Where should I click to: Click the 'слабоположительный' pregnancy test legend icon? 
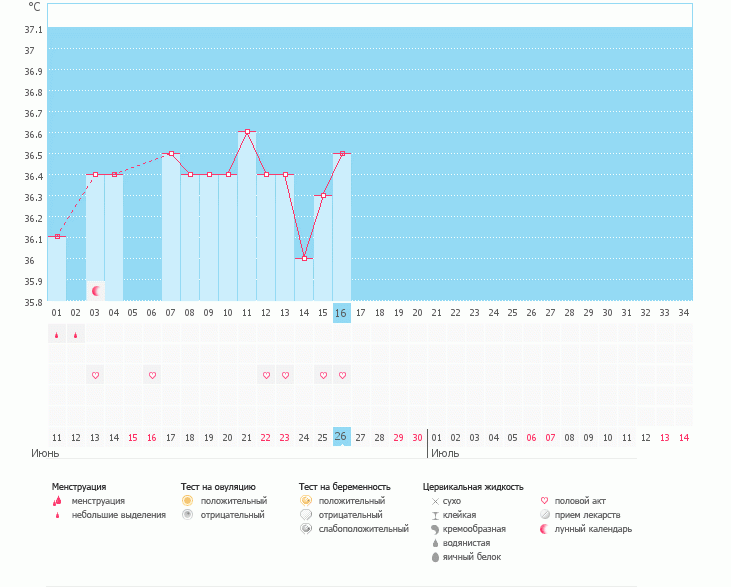tap(305, 529)
